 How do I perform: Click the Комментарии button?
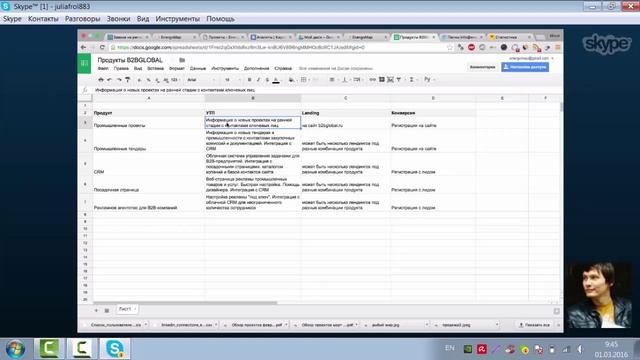click(482, 67)
